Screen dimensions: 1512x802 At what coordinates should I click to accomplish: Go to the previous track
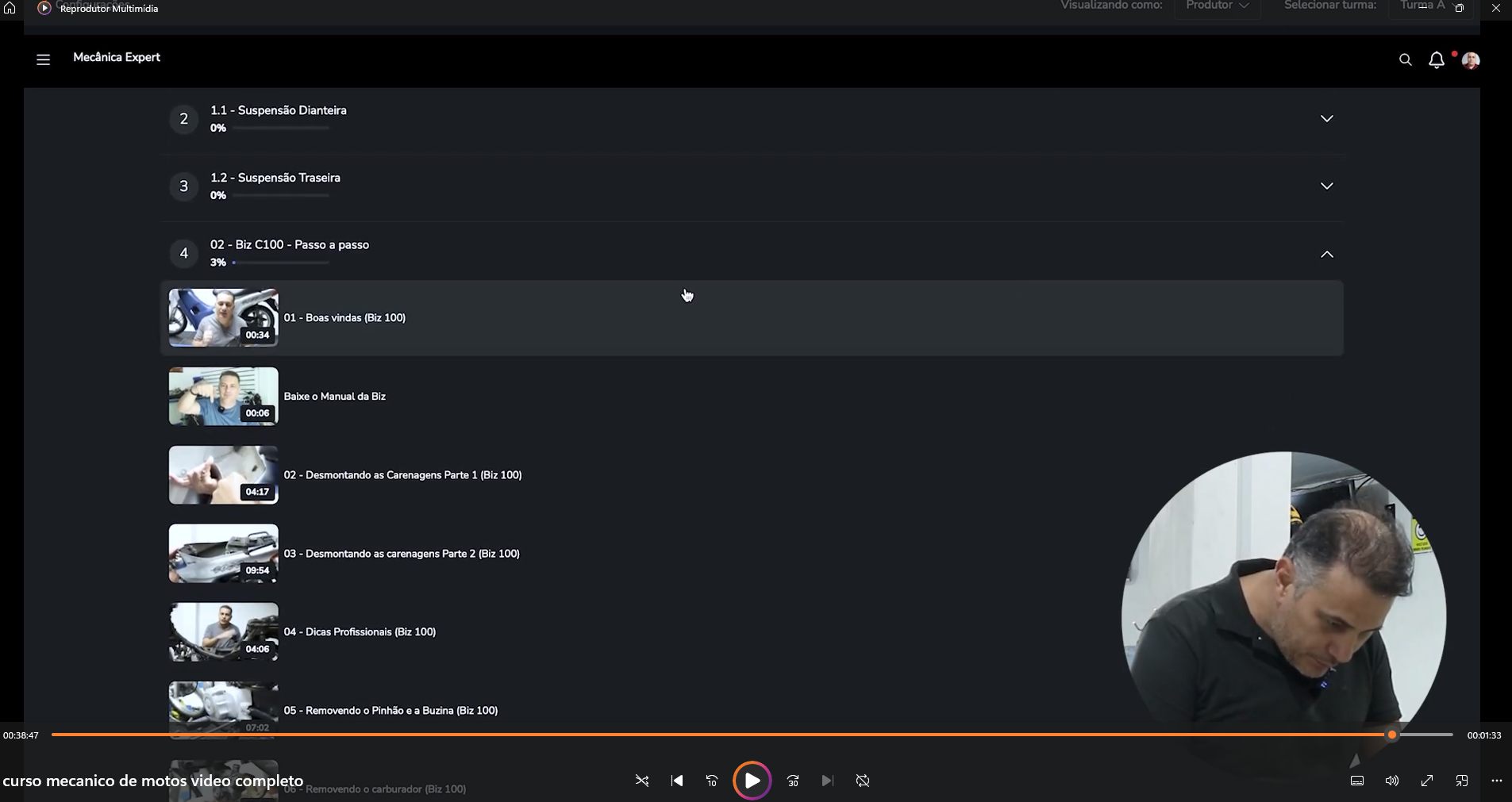(677, 781)
